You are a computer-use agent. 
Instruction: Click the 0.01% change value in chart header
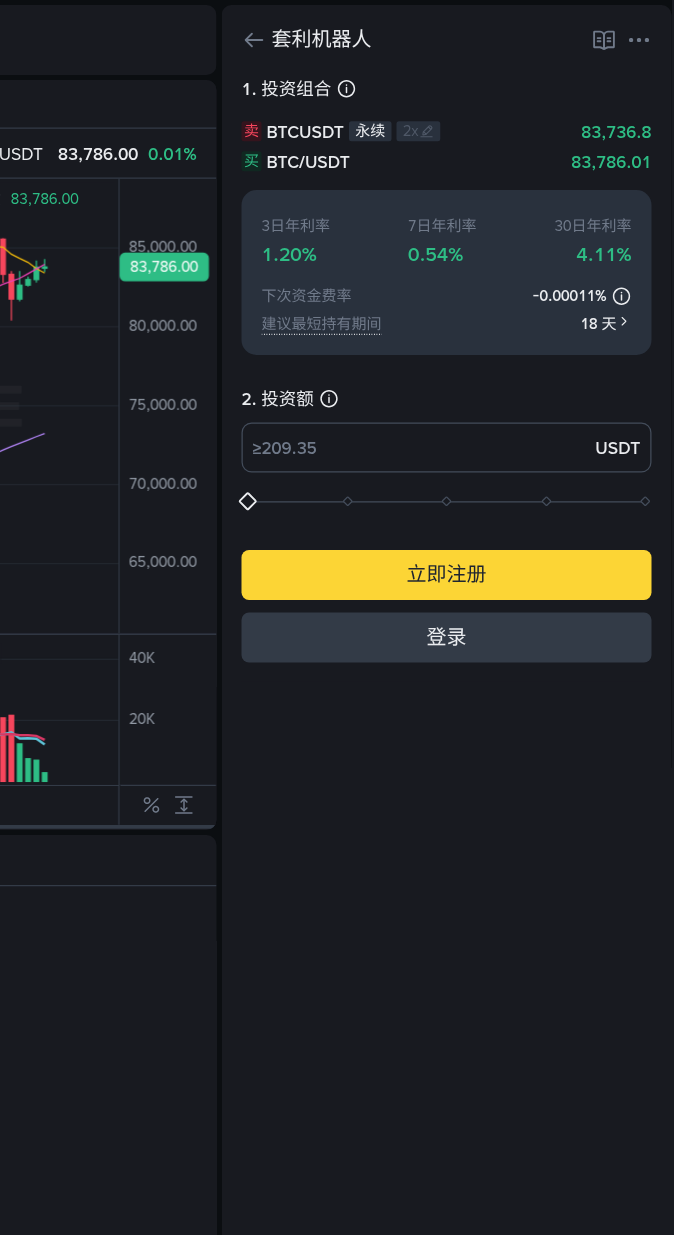tap(172, 154)
